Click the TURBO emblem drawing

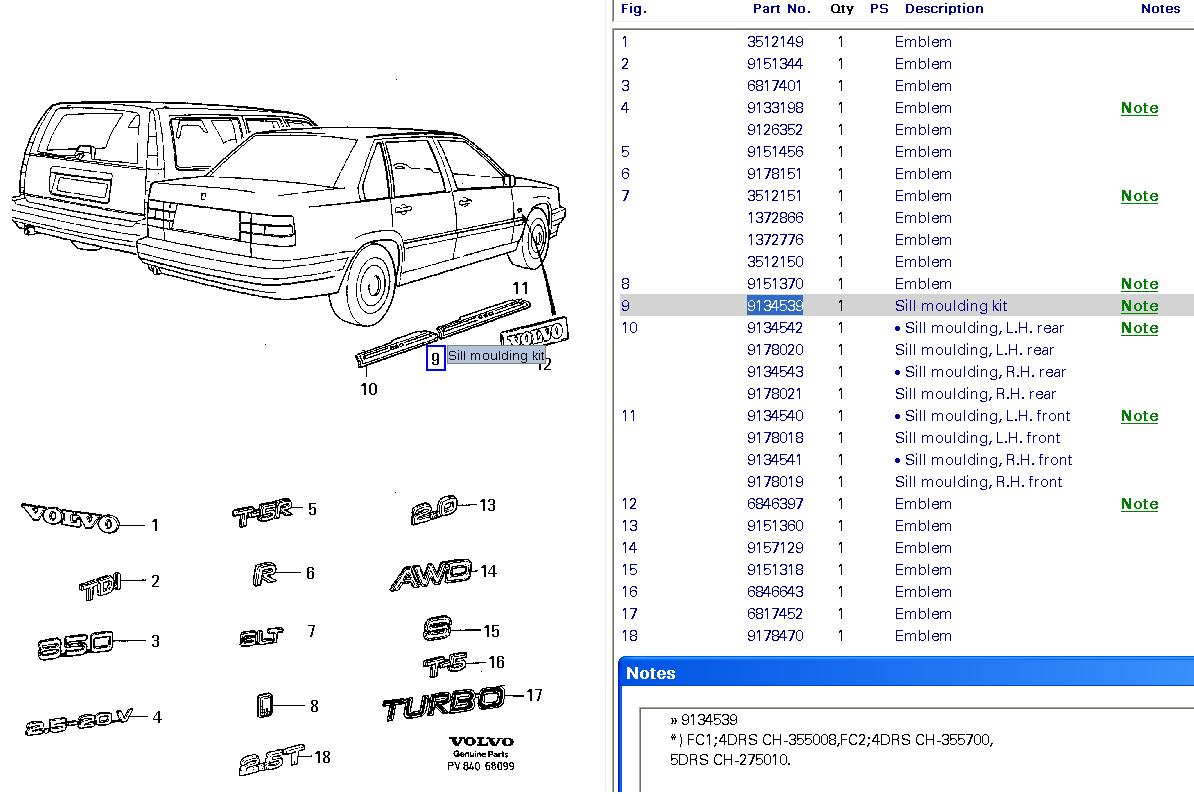(443, 703)
